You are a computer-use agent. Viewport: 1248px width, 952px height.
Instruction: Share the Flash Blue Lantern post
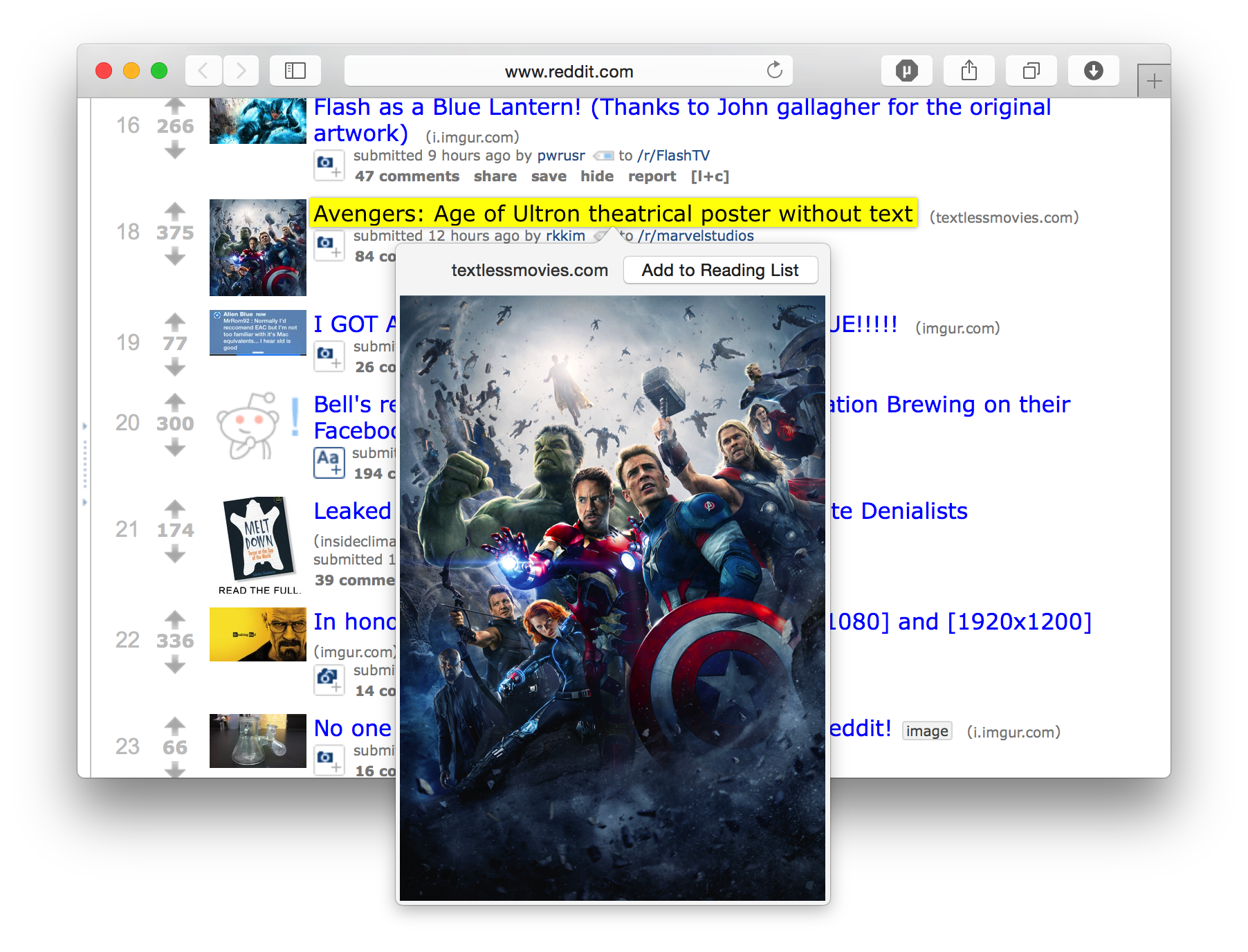point(495,176)
